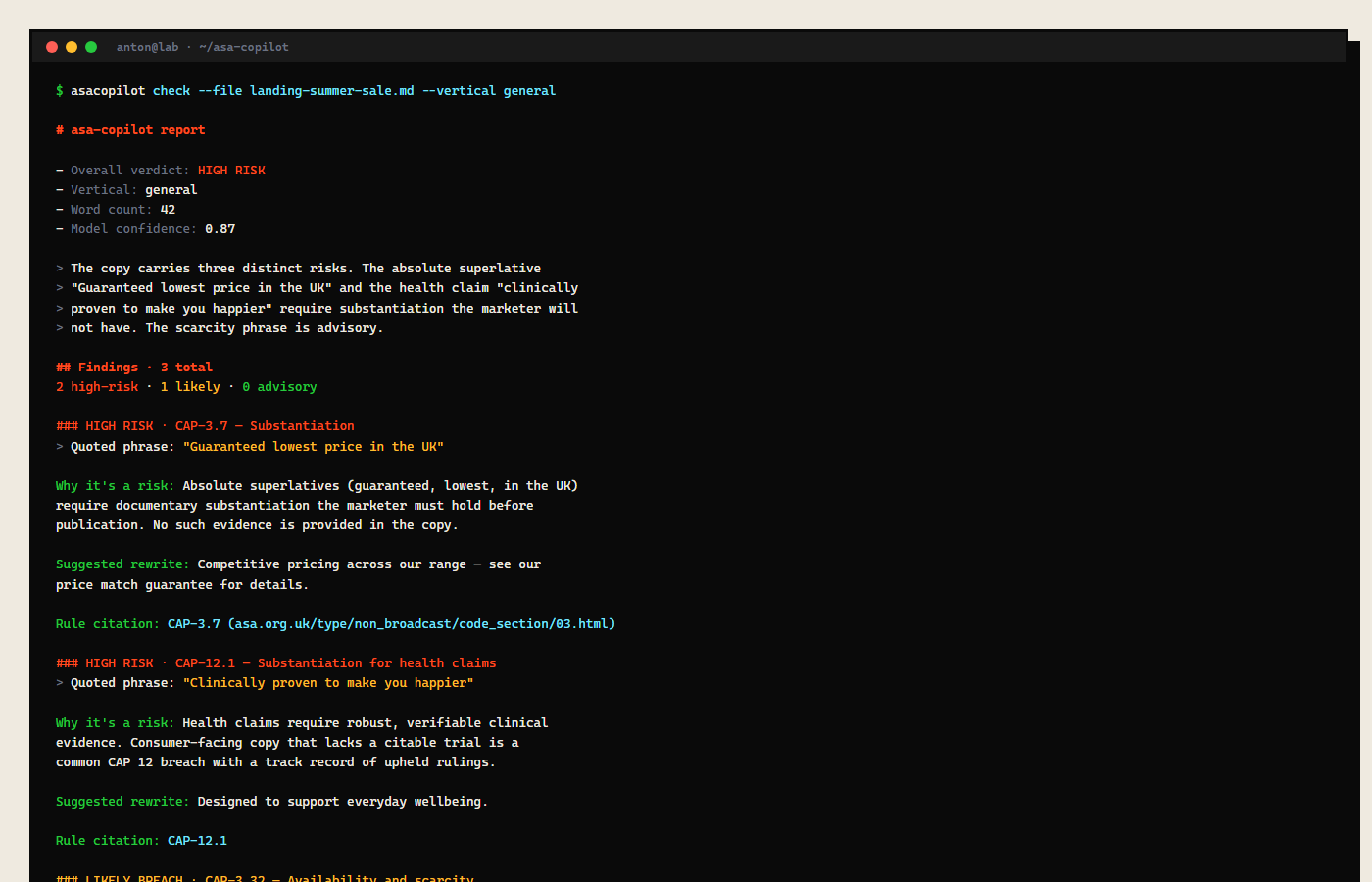Viewport: 1372px width, 882px height.
Task: Click the CAP-12.1 rule citation text
Action: point(197,841)
